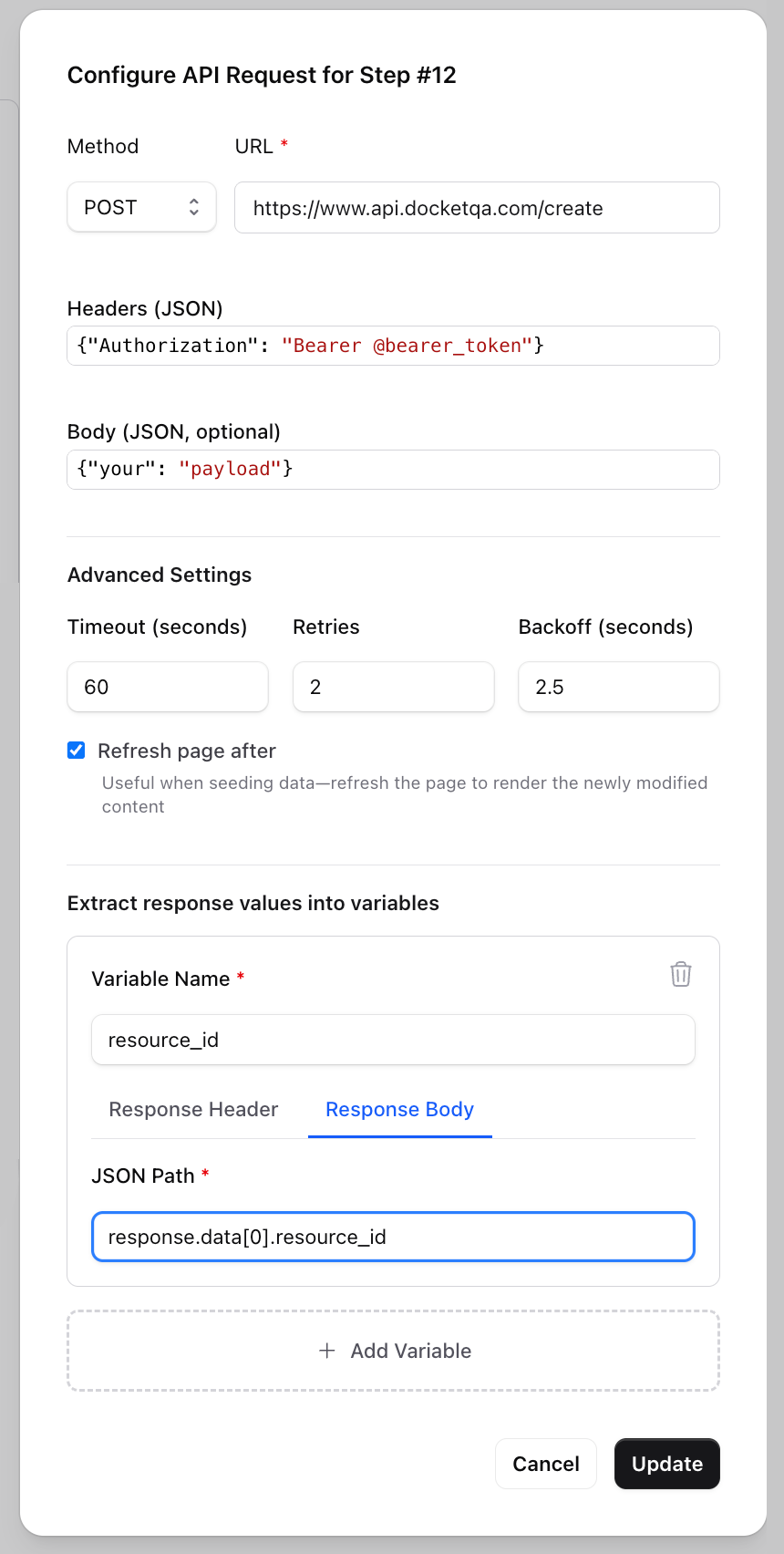Click the plus icon beside Add Variable
This screenshot has height=1554, width=784.
pos(326,1351)
